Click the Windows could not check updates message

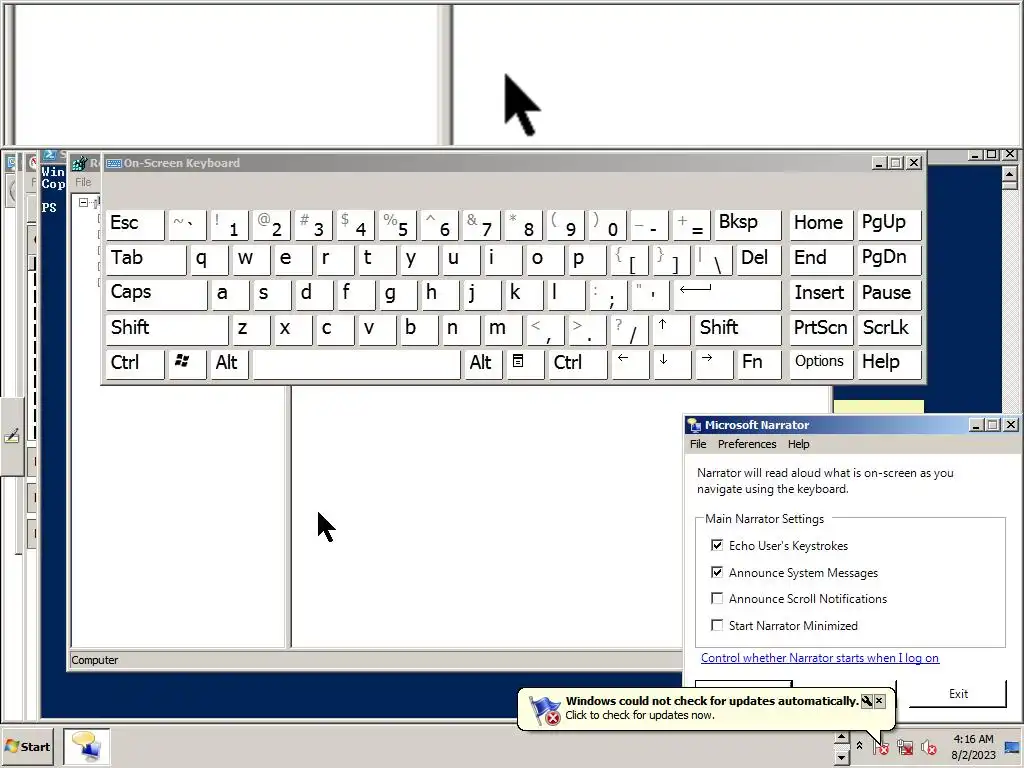711,701
